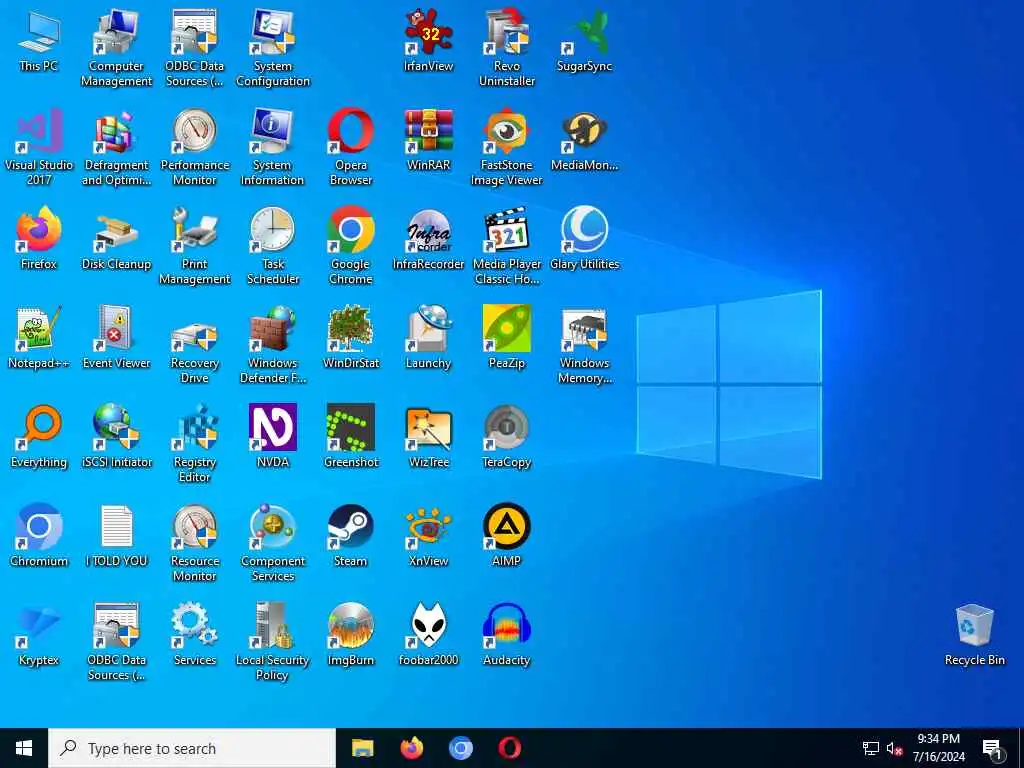1024x768 pixels.
Task: Select Local Security Policy shortcut
Action: (x=273, y=642)
